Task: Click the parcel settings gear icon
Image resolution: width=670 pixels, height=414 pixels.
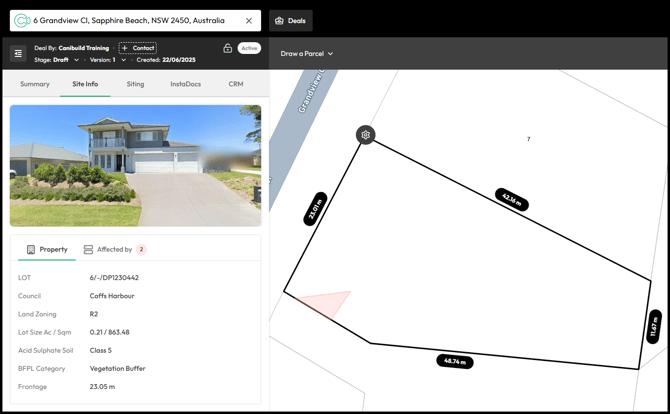Action: coord(366,135)
